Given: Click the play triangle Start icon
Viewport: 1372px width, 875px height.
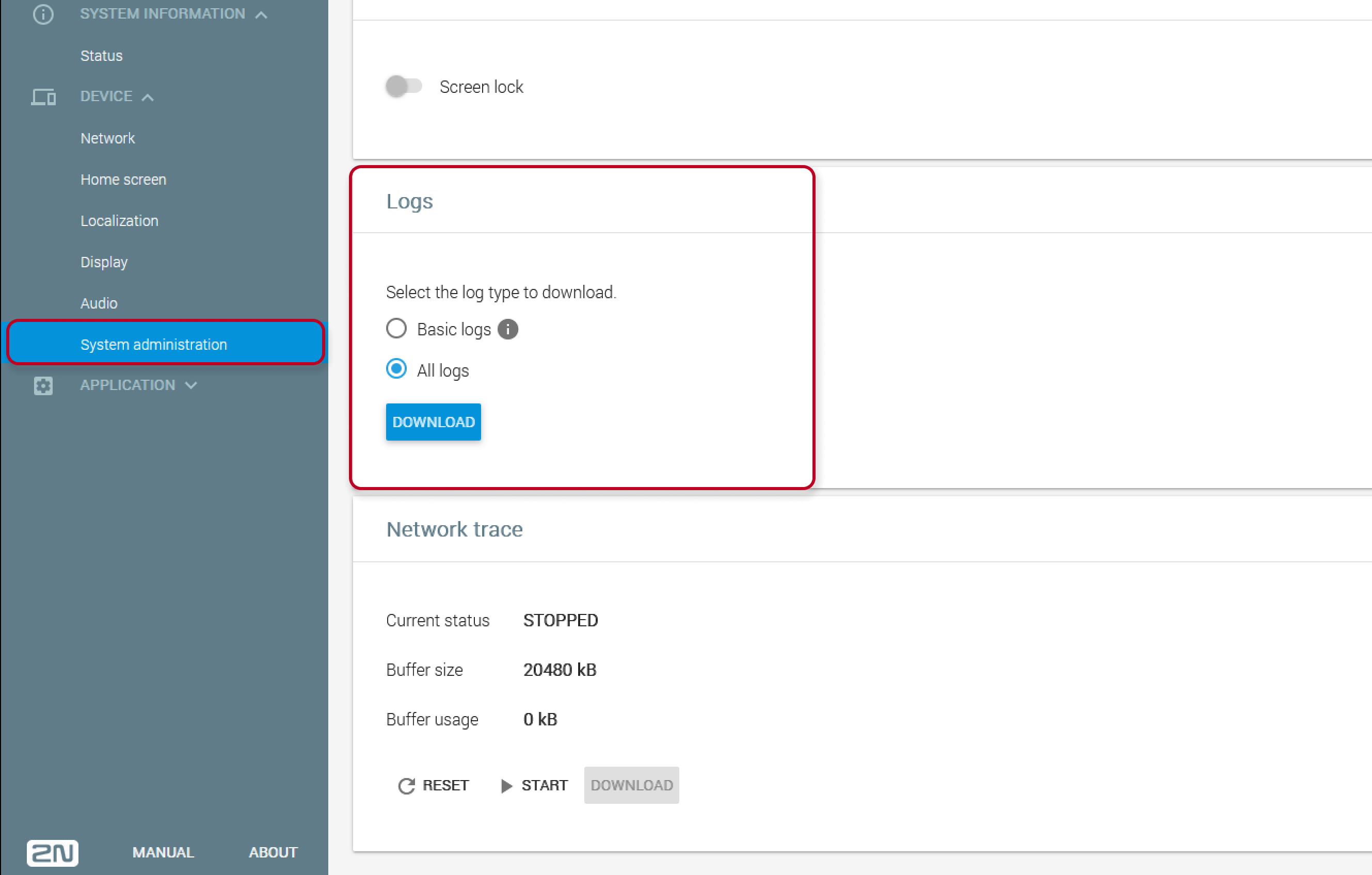Looking at the screenshot, I should point(506,786).
